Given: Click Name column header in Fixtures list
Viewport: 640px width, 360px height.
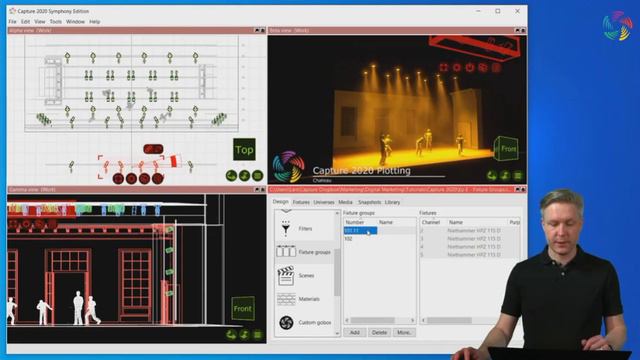Looking at the screenshot, I should coord(477,222).
